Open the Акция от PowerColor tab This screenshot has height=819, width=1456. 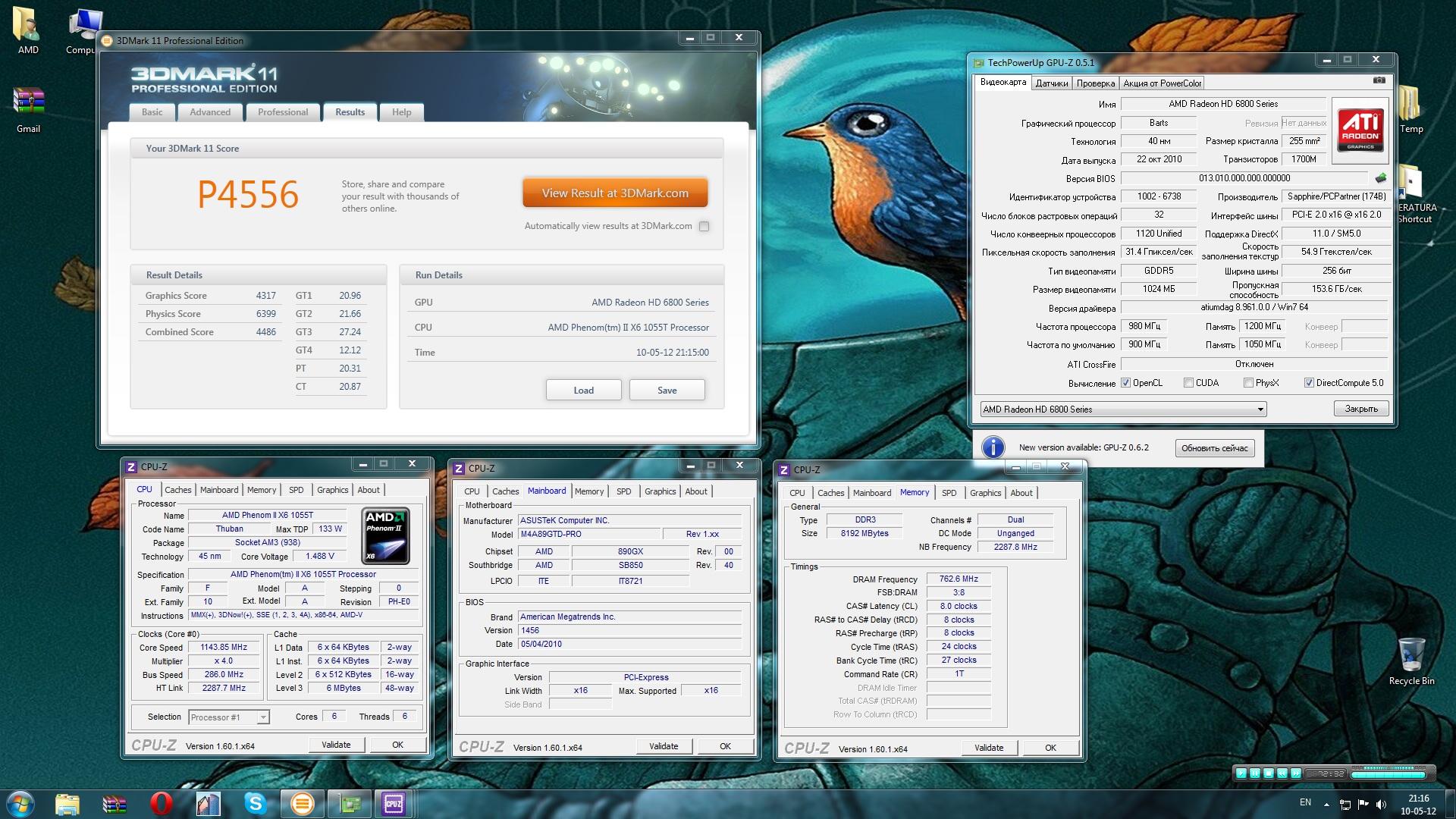tap(1163, 83)
